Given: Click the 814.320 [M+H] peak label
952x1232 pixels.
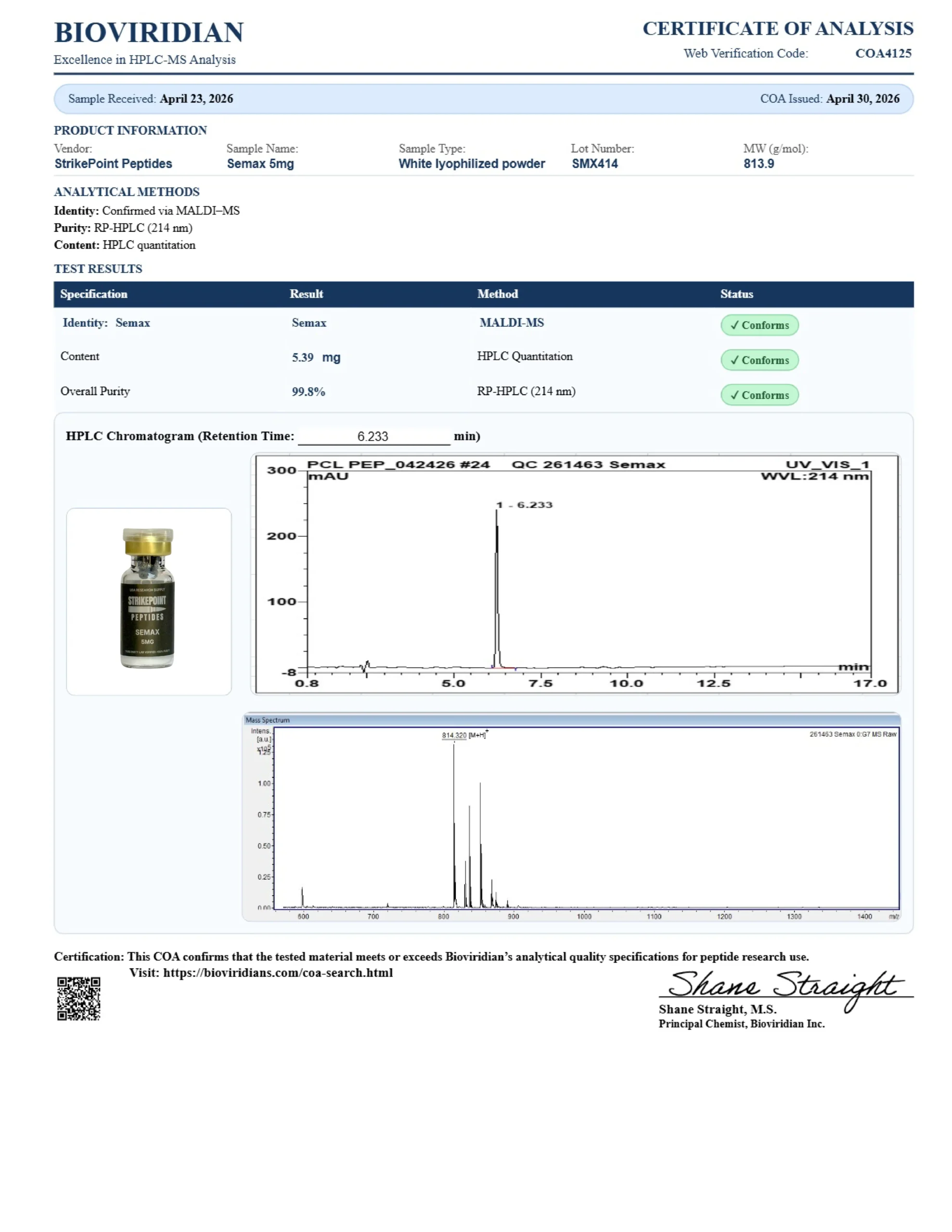Looking at the screenshot, I should 464,735.
